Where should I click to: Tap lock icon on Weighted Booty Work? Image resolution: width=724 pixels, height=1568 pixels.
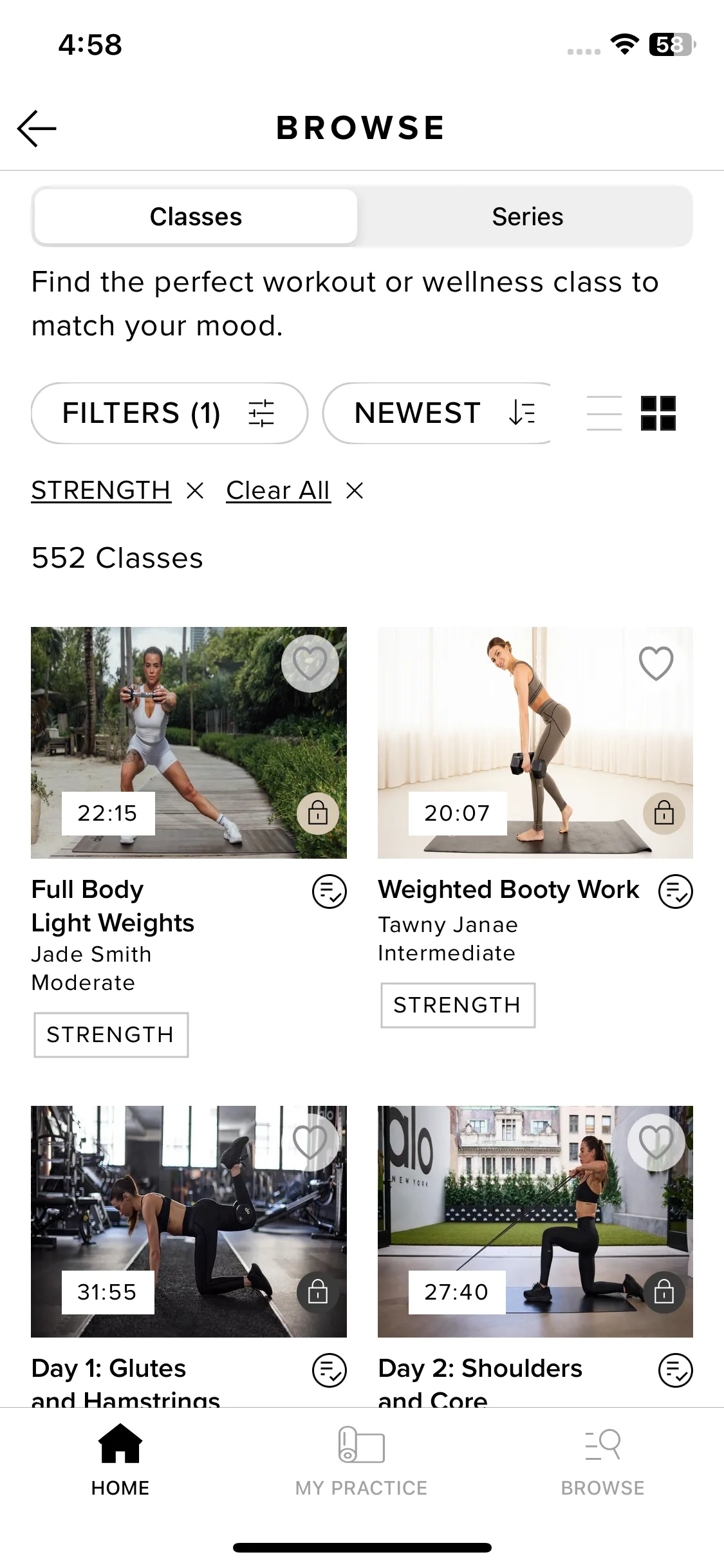664,814
